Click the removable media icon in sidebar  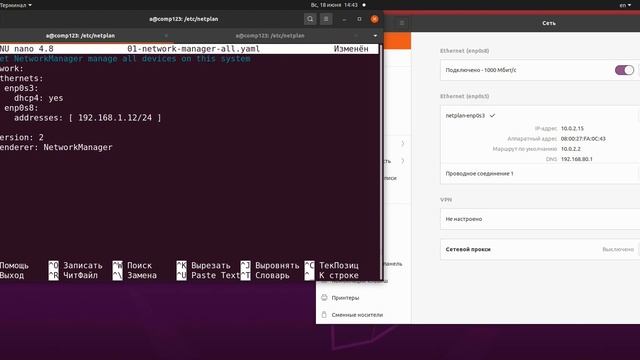[x=324, y=315]
